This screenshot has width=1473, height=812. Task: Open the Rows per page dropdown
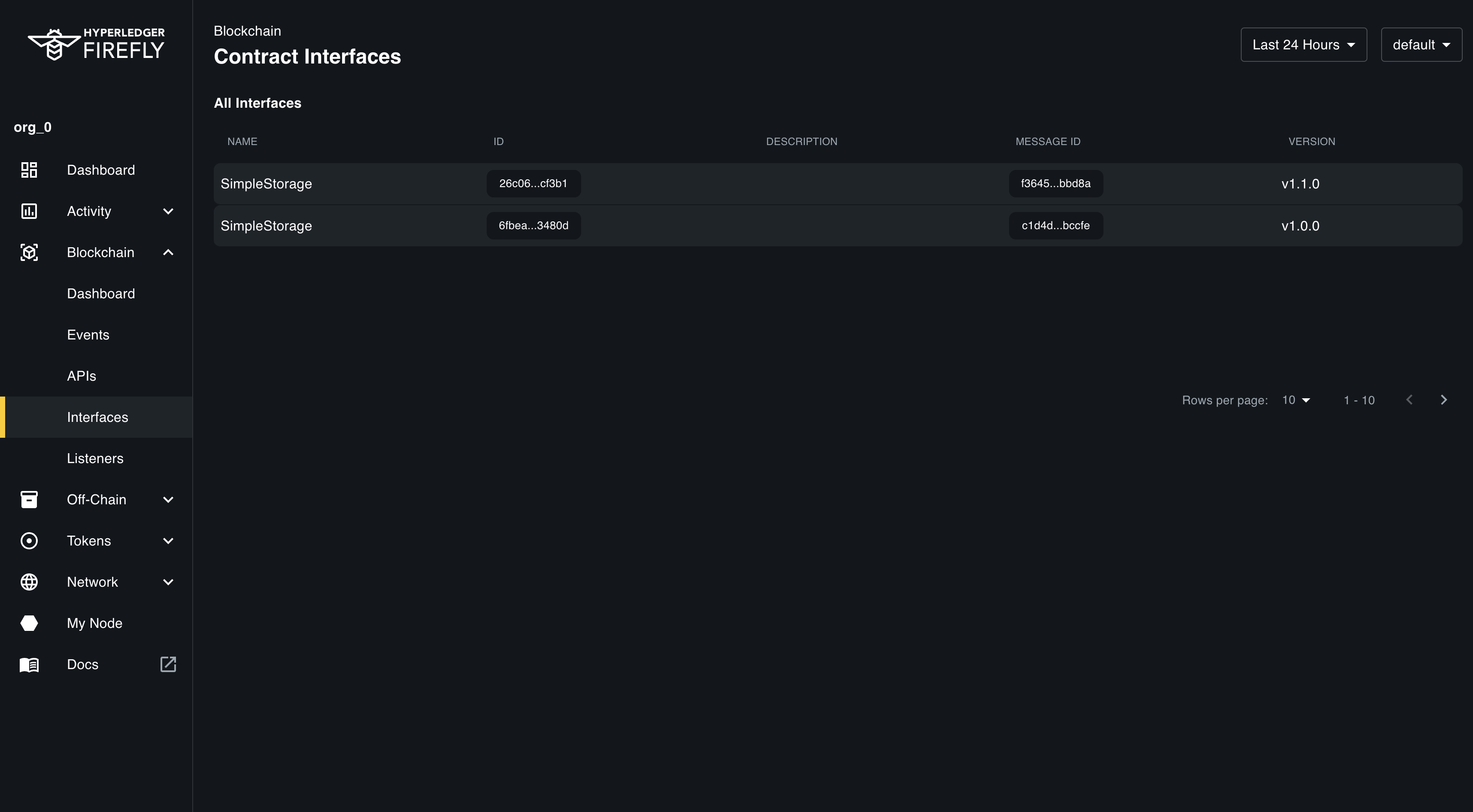(1296, 400)
